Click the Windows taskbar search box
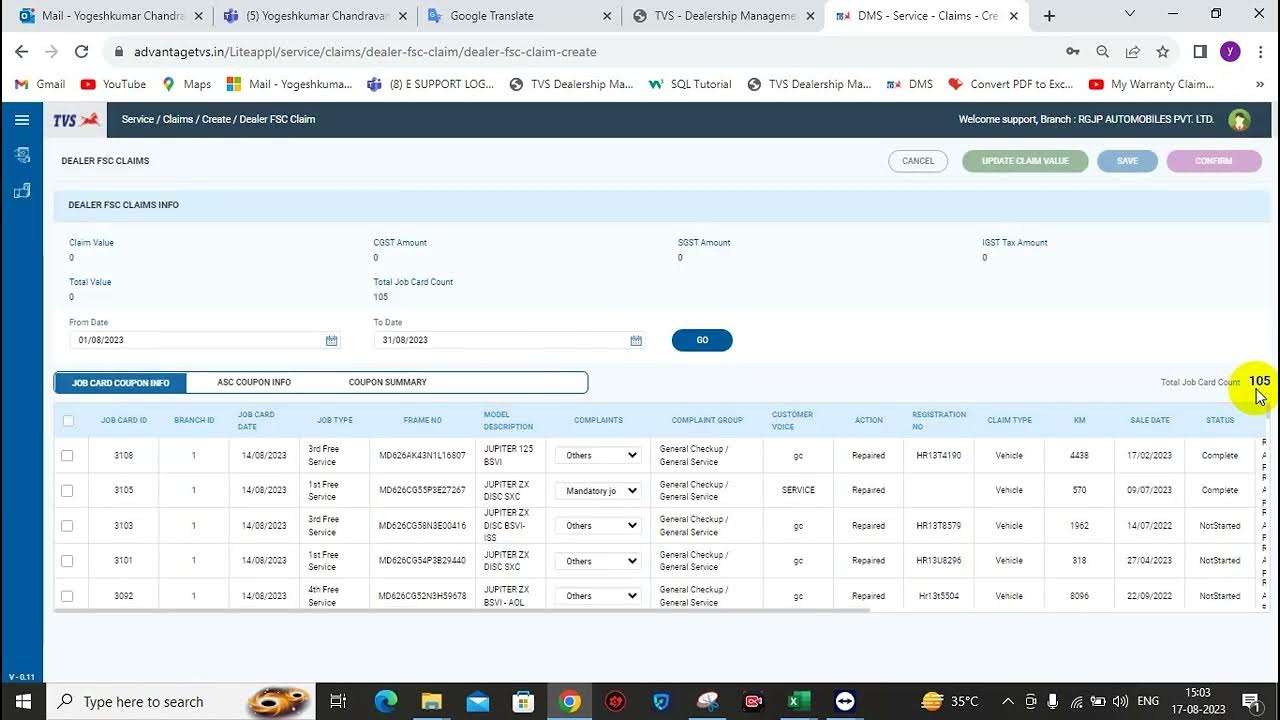This screenshot has width=1280, height=720. pyautogui.click(x=180, y=701)
